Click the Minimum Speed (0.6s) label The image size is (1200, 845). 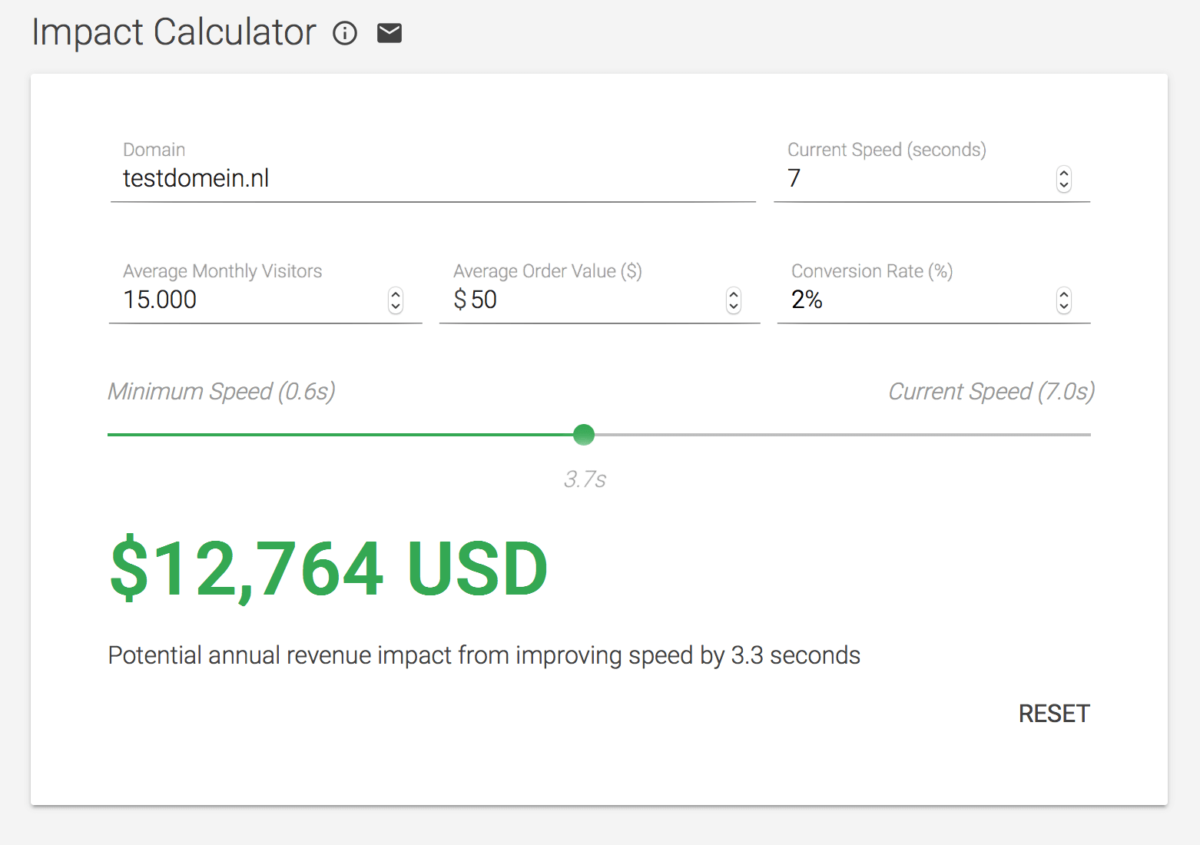(x=221, y=392)
